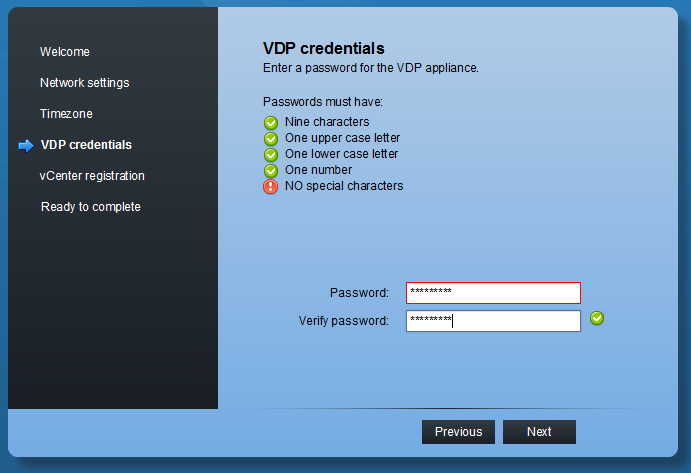Click the green check beside One number

coord(270,170)
